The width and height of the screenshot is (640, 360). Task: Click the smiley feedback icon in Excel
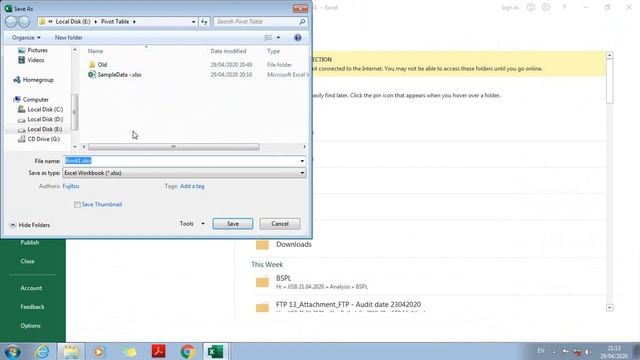pos(531,7)
